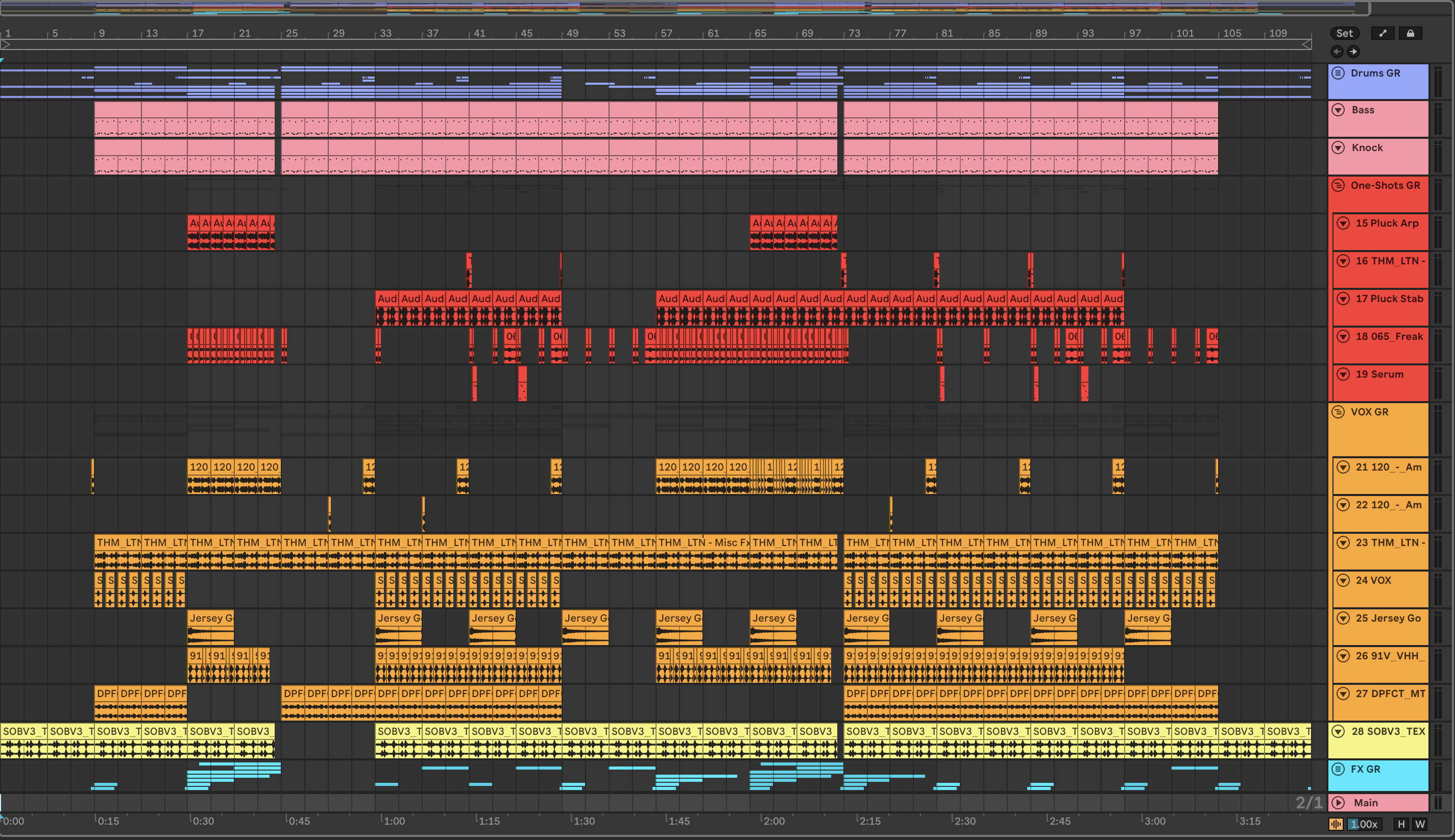Unfold the Bass track arrow

tap(1338, 110)
